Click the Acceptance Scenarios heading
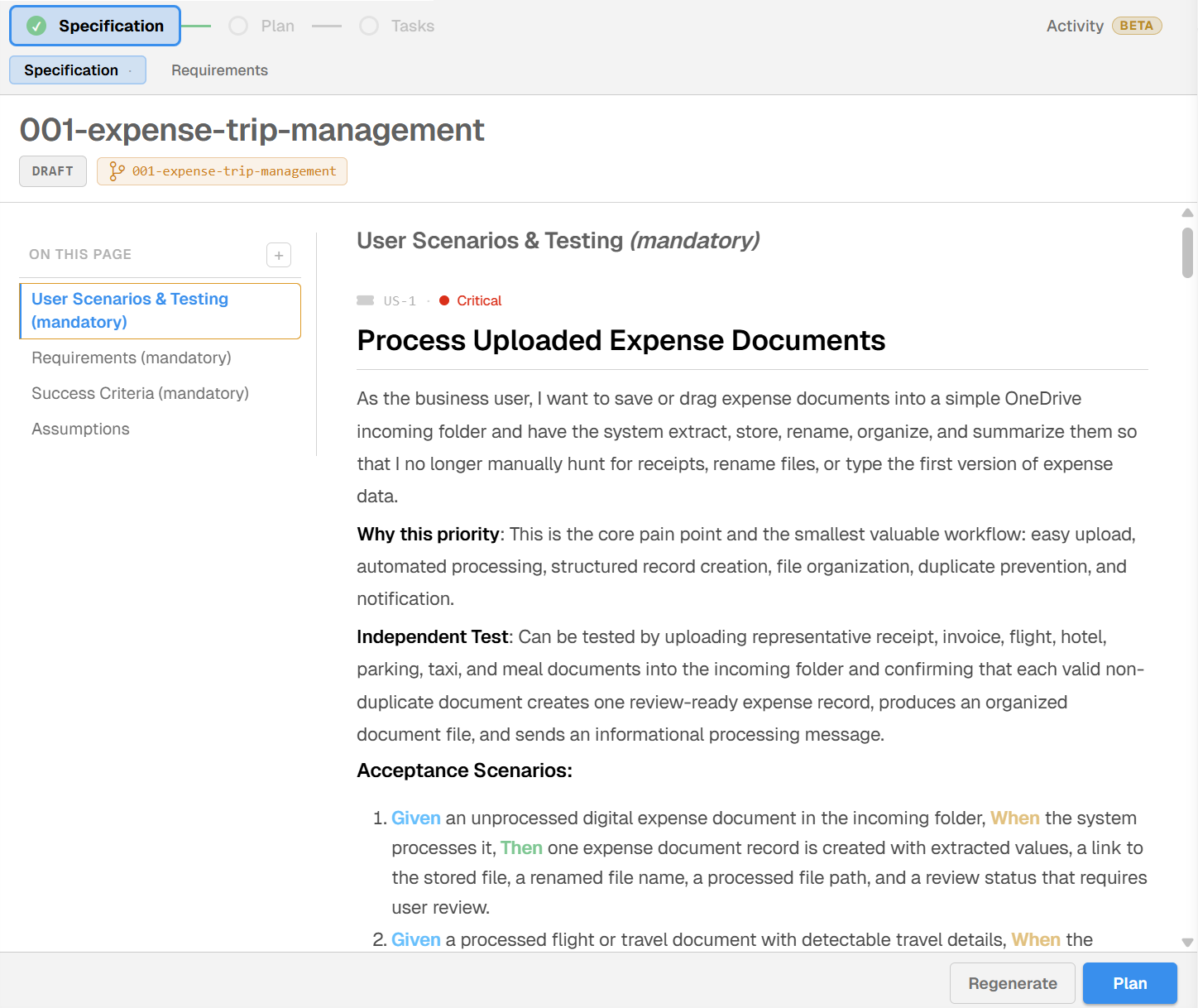The image size is (1198, 1008). [464, 770]
